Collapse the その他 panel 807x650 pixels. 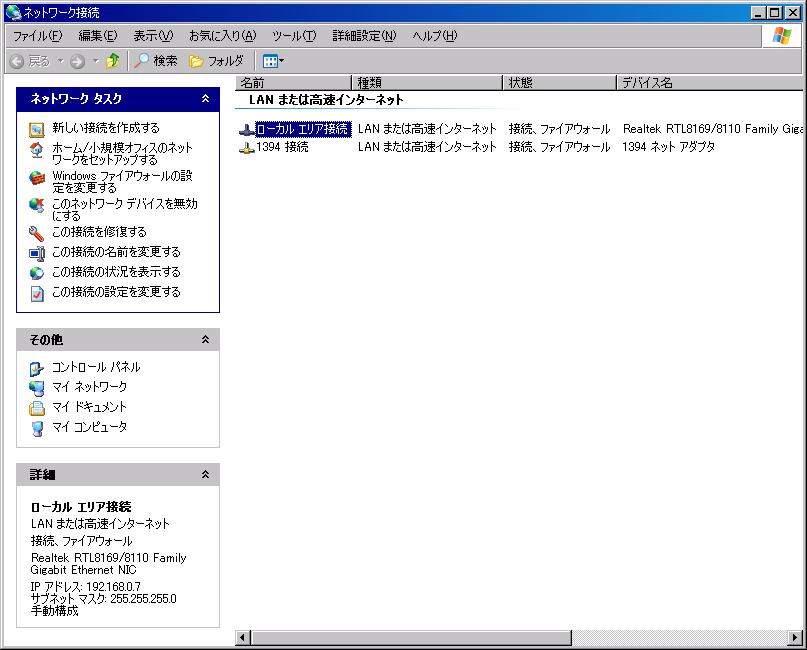(x=205, y=339)
